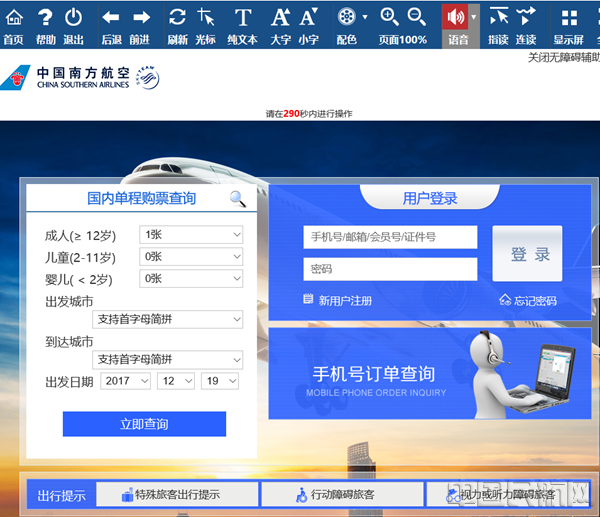Open 视力或听力障碍旅客 tab
Viewport: 600px width, 517px height.
(x=507, y=494)
